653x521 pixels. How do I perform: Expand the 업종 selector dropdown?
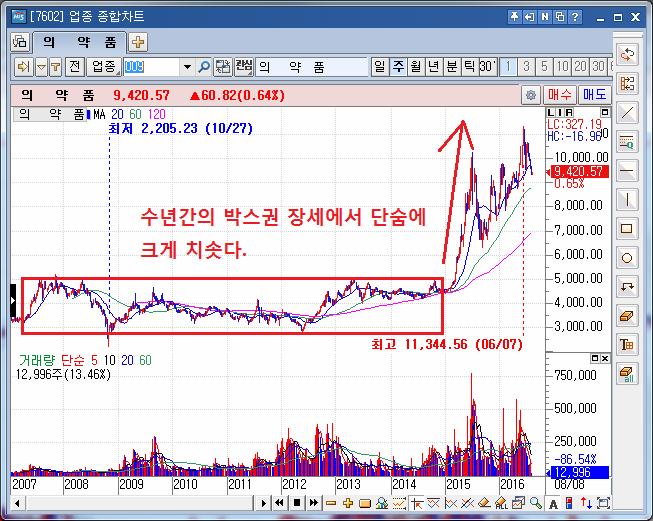(x=103, y=67)
